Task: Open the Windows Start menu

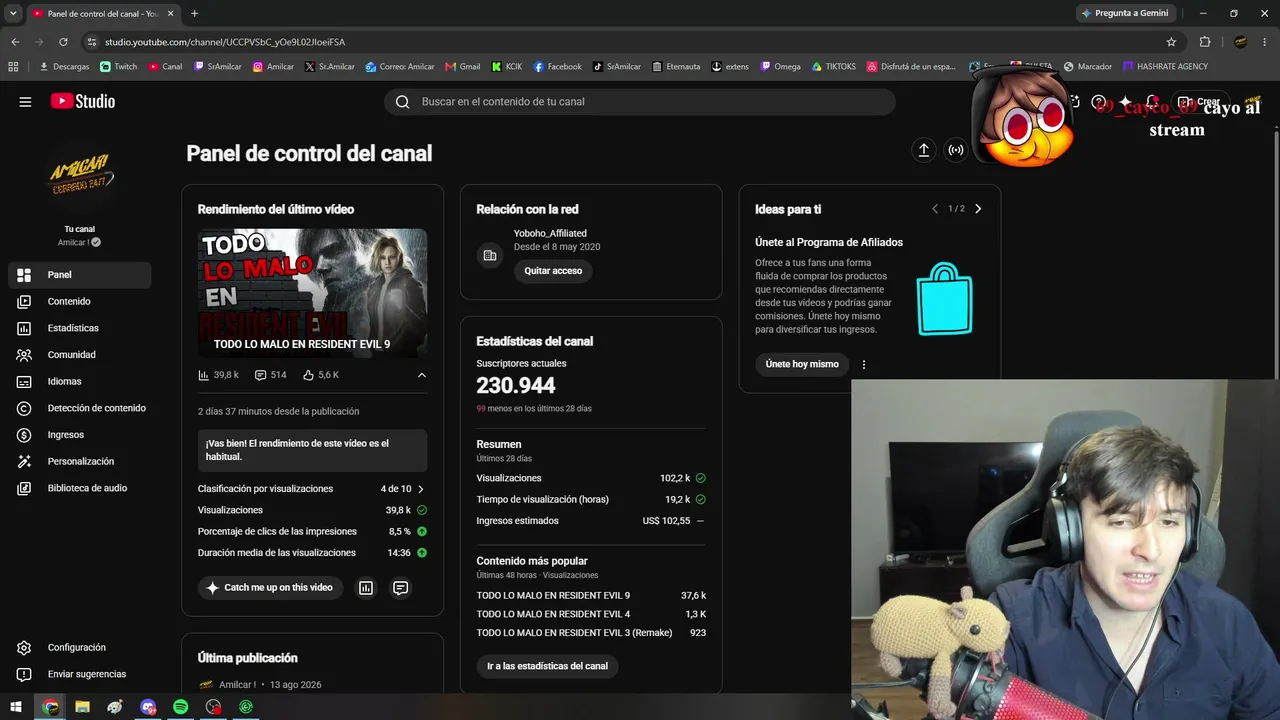Action: tap(16, 707)
